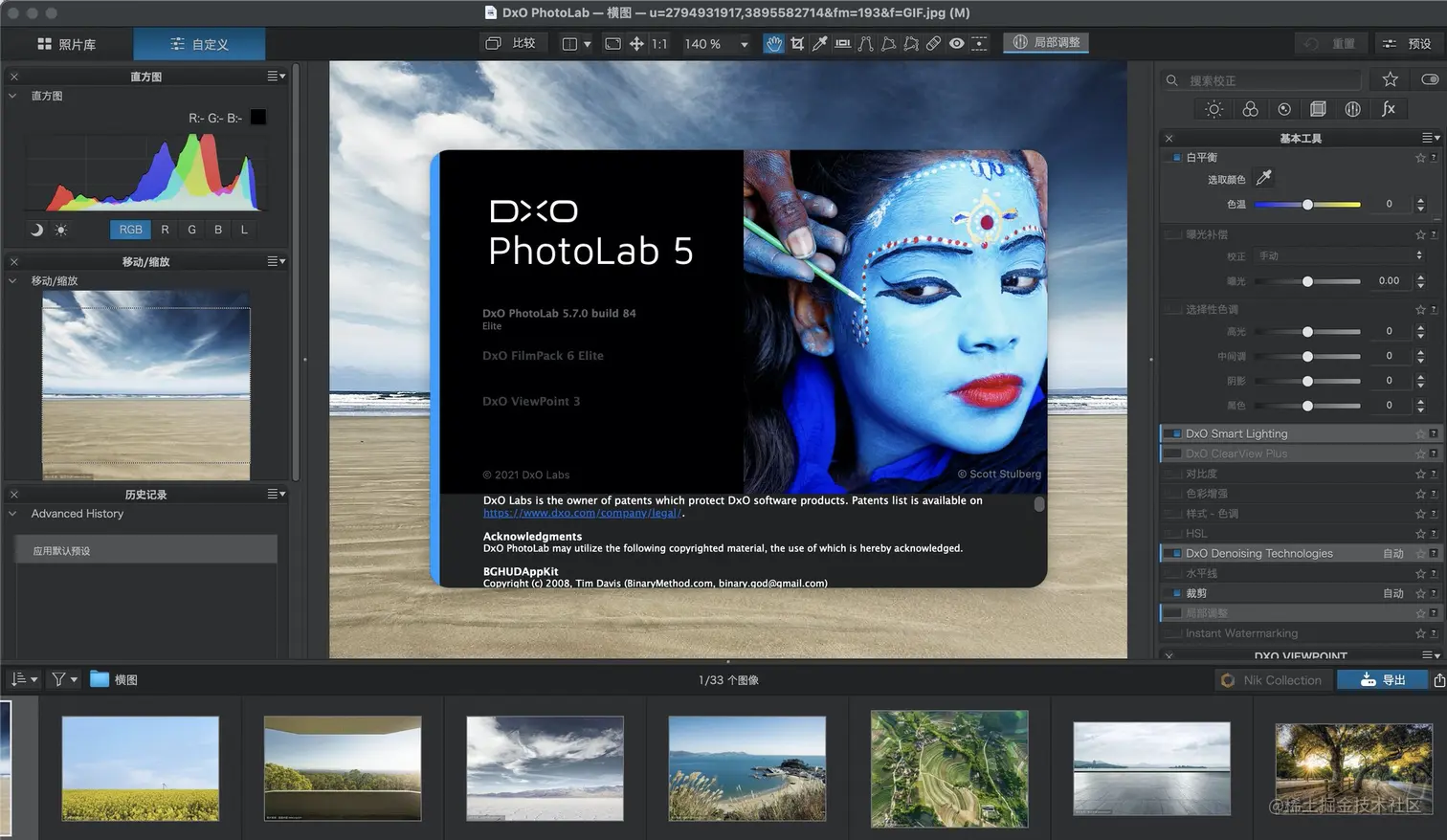Select the force parallels perspective tool

[x=865, y=43]
